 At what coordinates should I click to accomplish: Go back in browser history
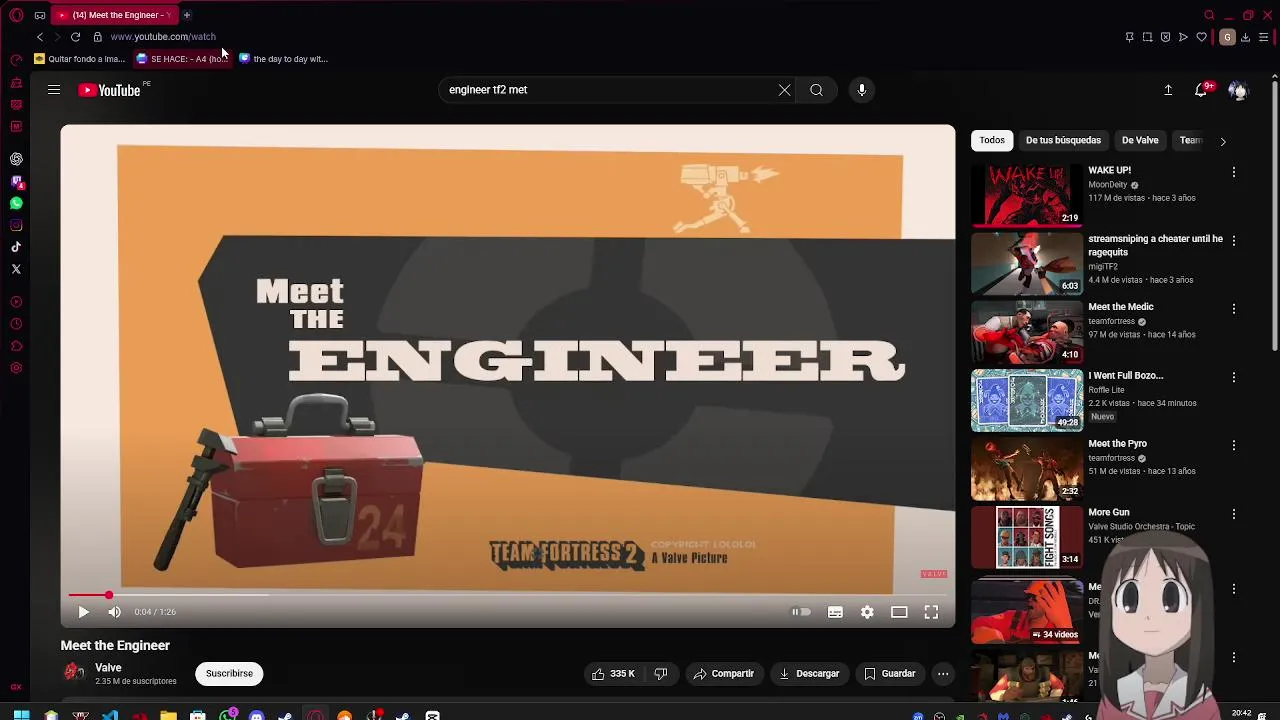click(x=40, y=37)
